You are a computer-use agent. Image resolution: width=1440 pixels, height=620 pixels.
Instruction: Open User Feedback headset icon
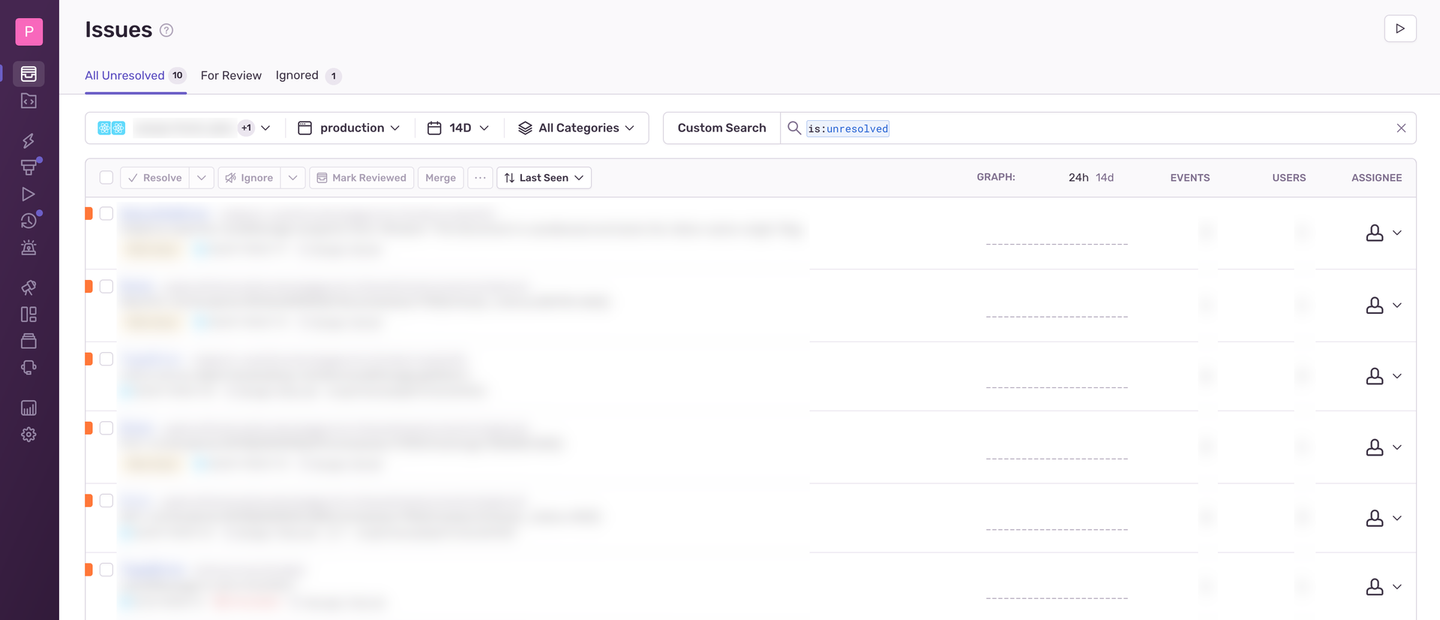pos(29,367)
